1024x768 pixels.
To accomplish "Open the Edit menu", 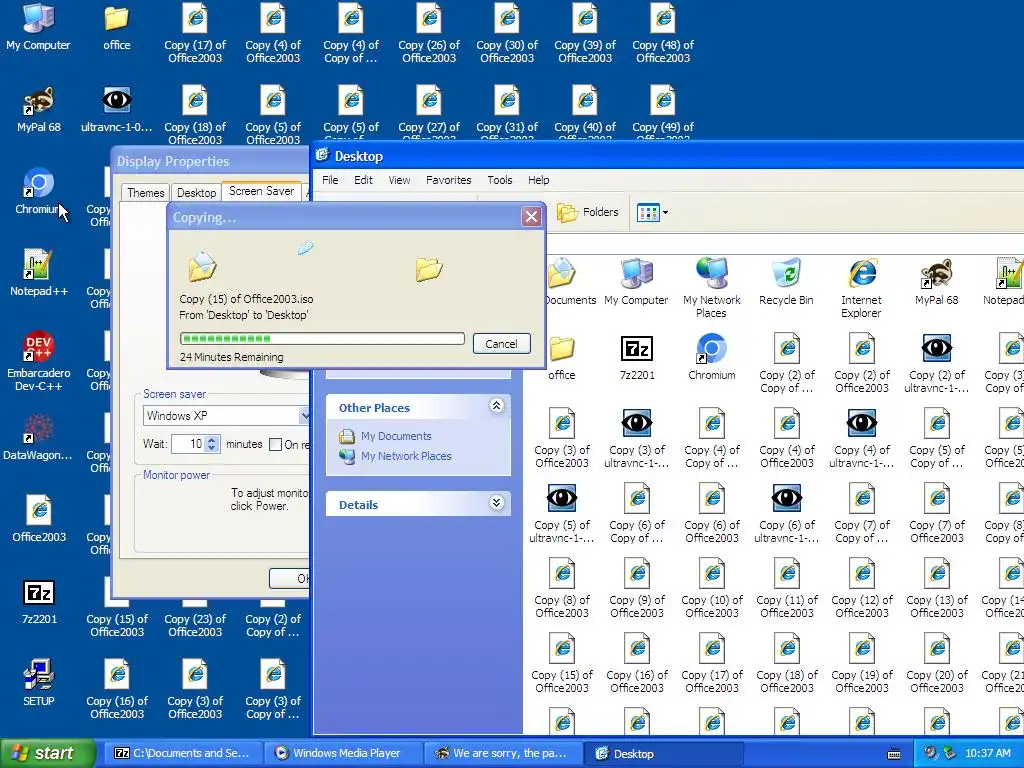I will point(363,180).
